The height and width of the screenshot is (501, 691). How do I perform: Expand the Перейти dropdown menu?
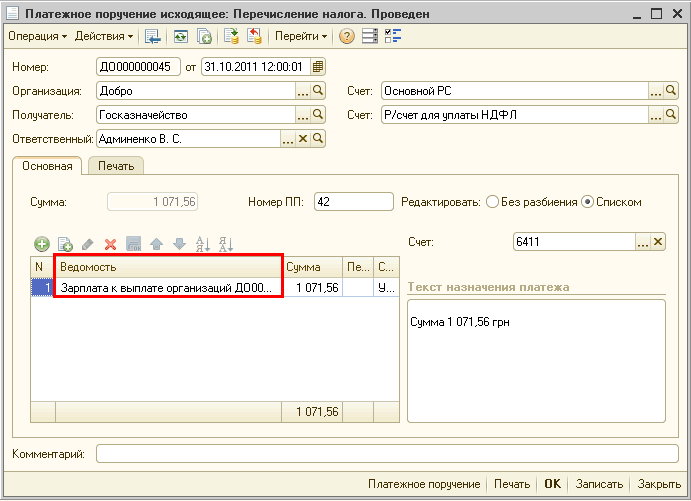(301, 36)
